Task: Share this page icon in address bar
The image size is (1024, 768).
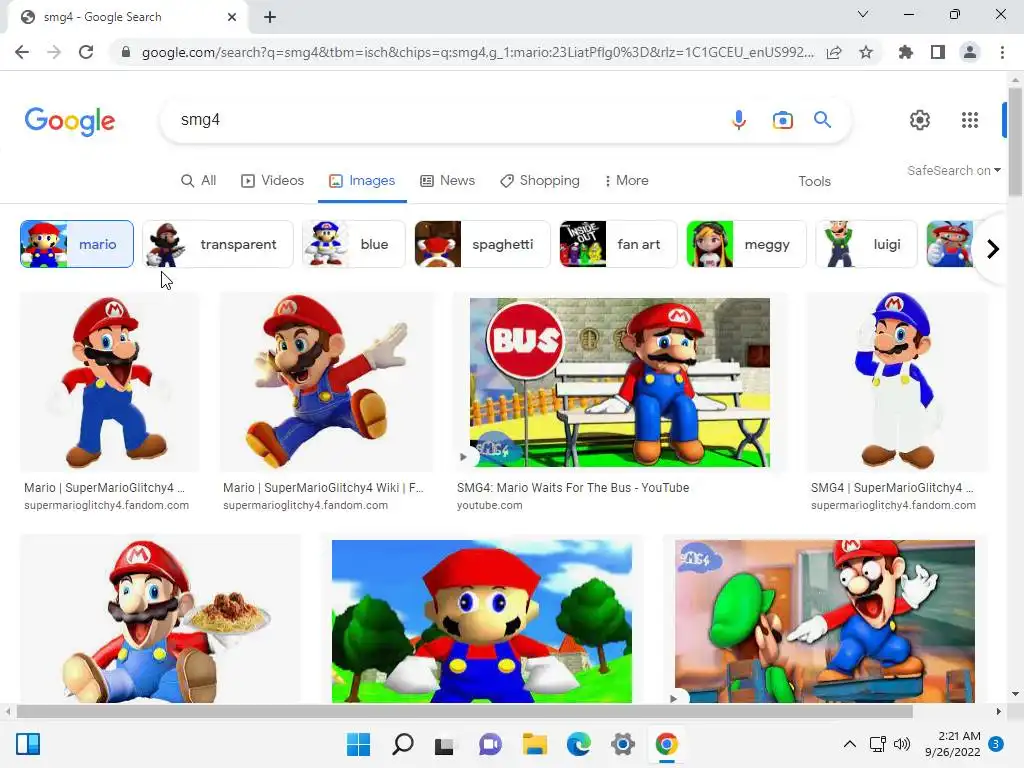Action: 834,52
